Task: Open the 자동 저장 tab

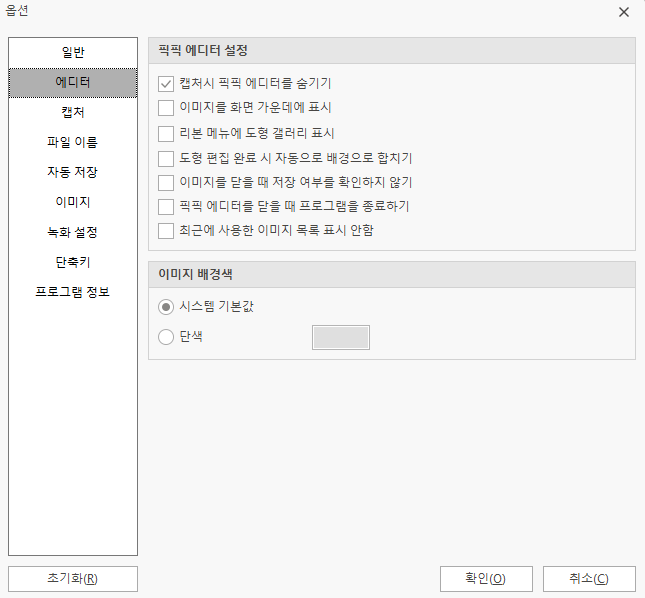Action: 73,172
